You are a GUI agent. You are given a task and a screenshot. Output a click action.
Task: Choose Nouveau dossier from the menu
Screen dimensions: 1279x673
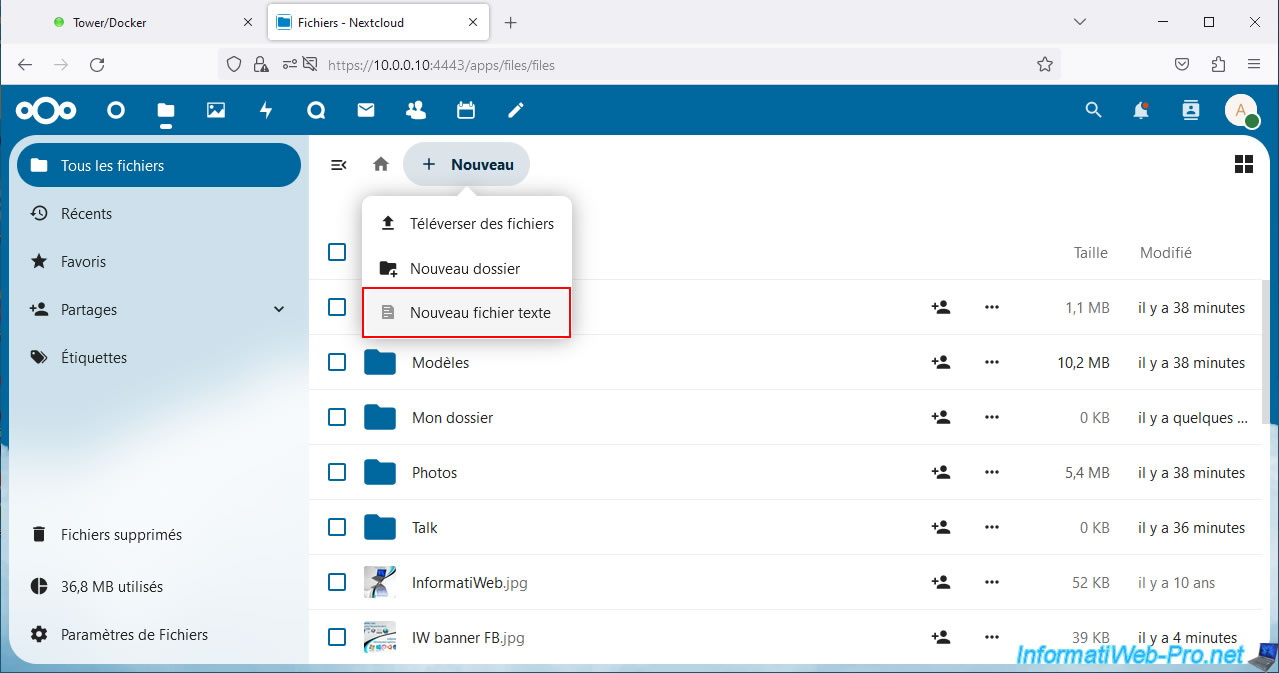point(465,268)
